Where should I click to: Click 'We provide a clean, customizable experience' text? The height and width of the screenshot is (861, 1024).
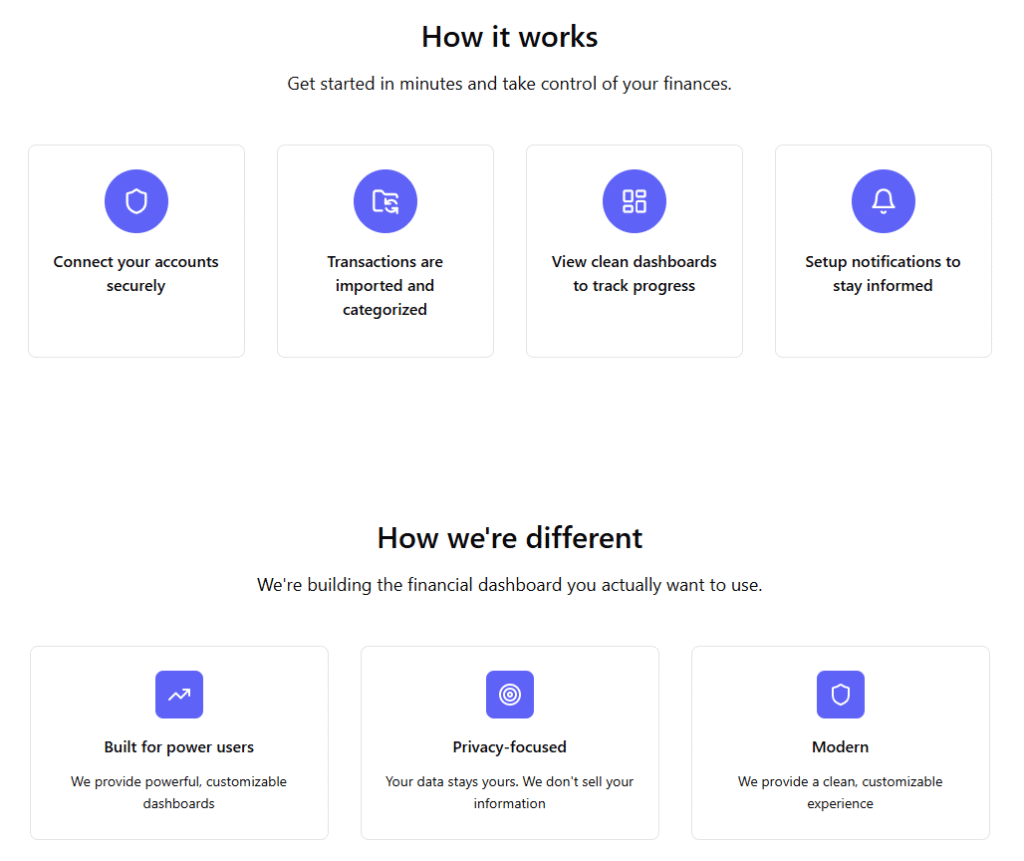coord(840,792)
